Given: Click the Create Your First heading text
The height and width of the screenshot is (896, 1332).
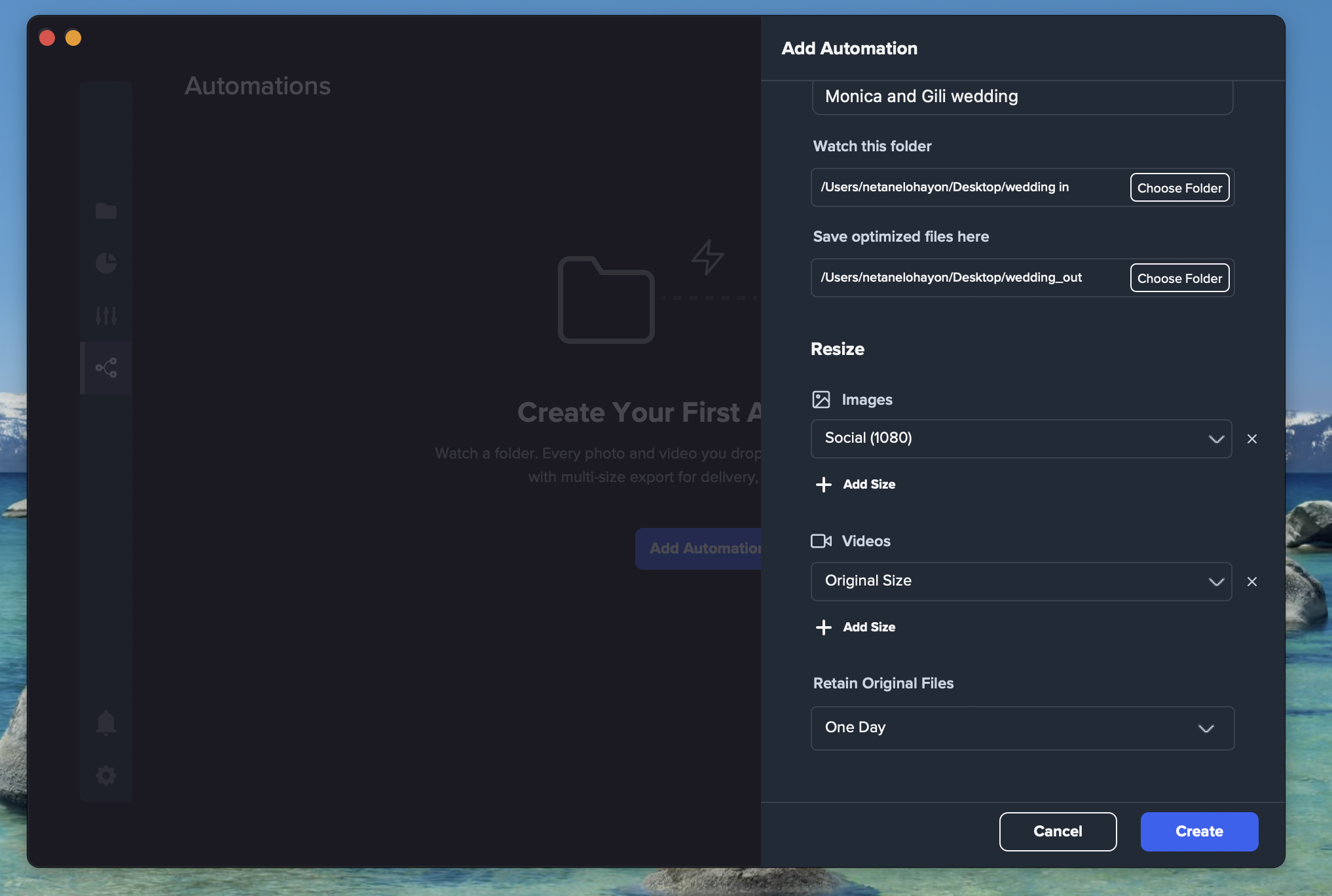Looking at the screenshot, I should [639, 413].
